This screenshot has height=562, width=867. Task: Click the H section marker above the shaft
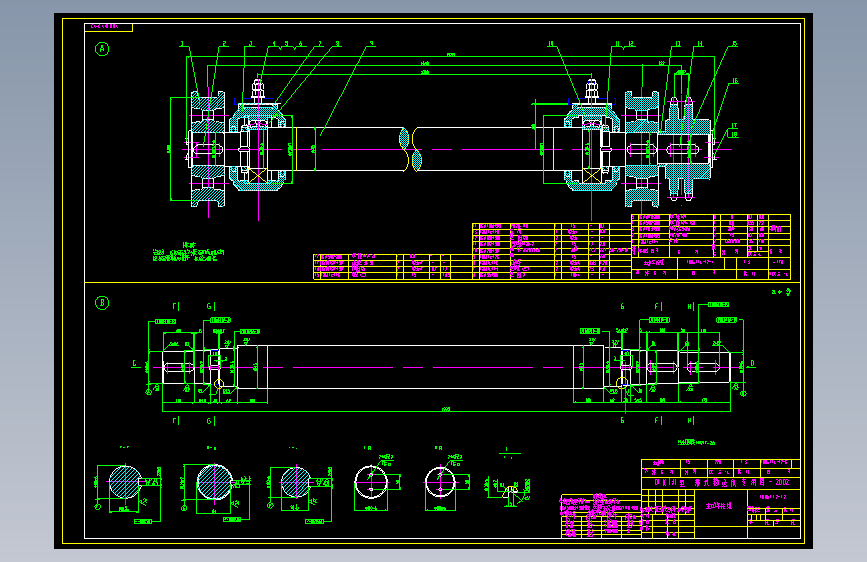tap(691, 306)
